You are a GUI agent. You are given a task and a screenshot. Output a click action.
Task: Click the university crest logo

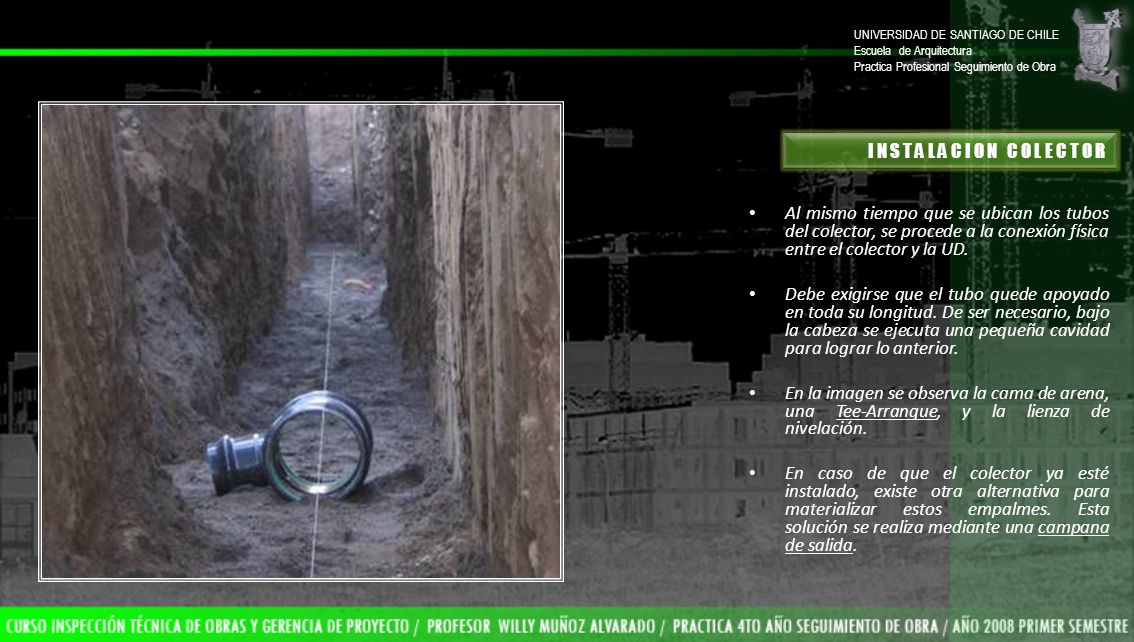click(x=1098, y=48)
